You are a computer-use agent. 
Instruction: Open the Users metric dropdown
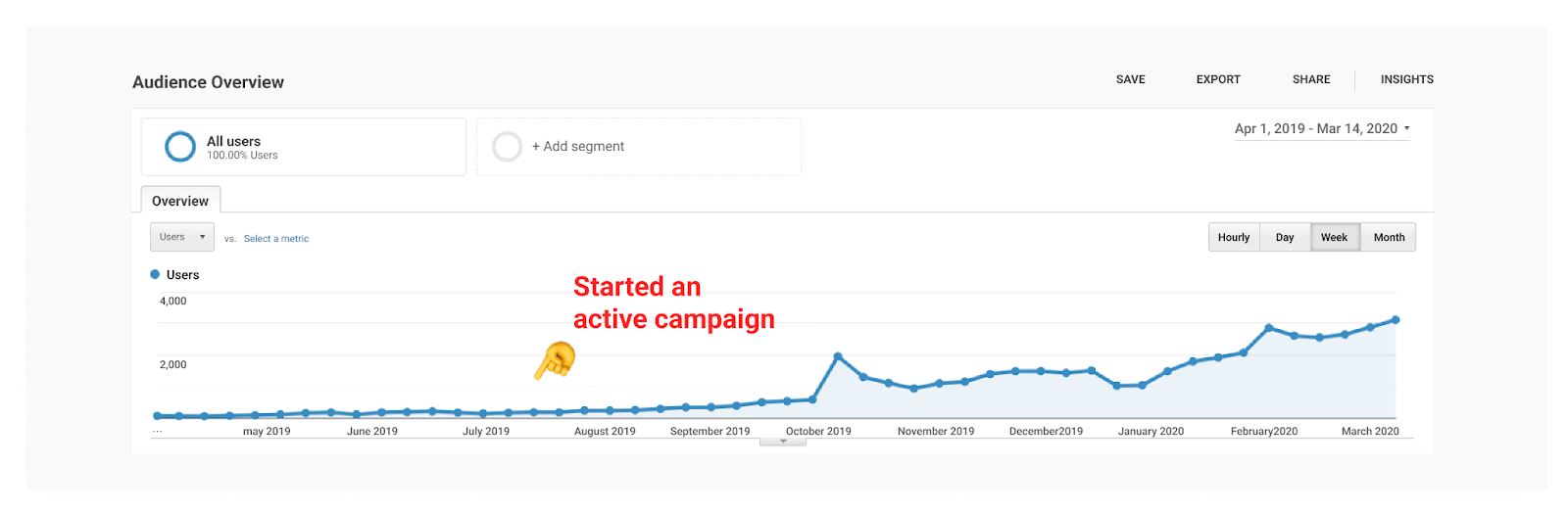(x=182, y=237)
